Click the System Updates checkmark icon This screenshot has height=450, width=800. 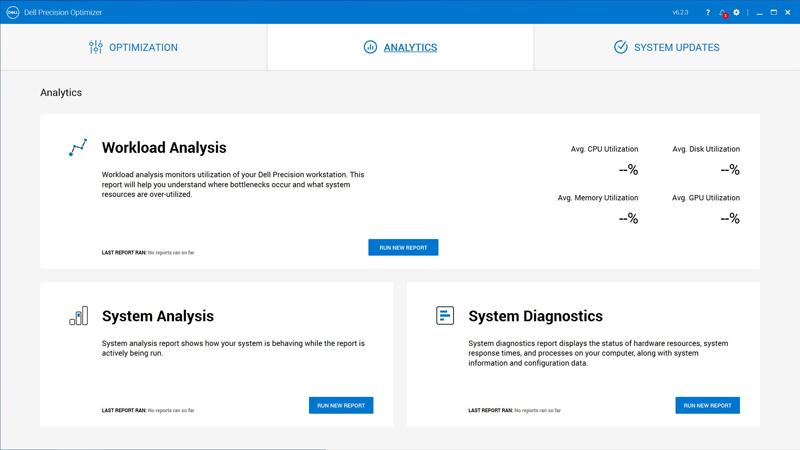tap(620, 47)
